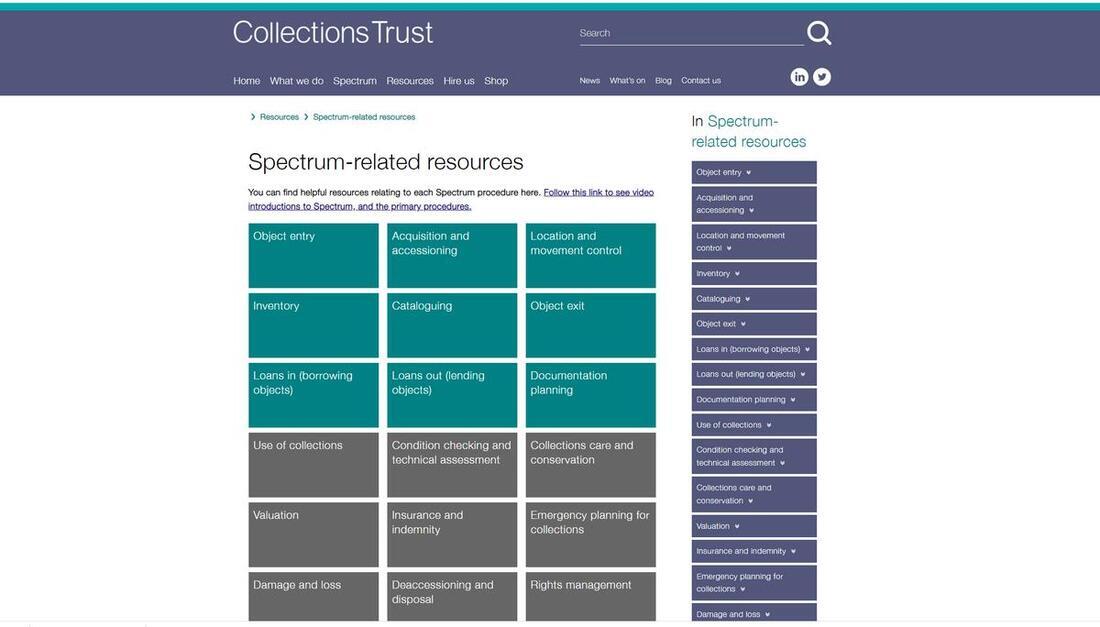Open the Emergency planning for collections tile
The width and height of the screenshot is (1100, 627).
(591, 534)
